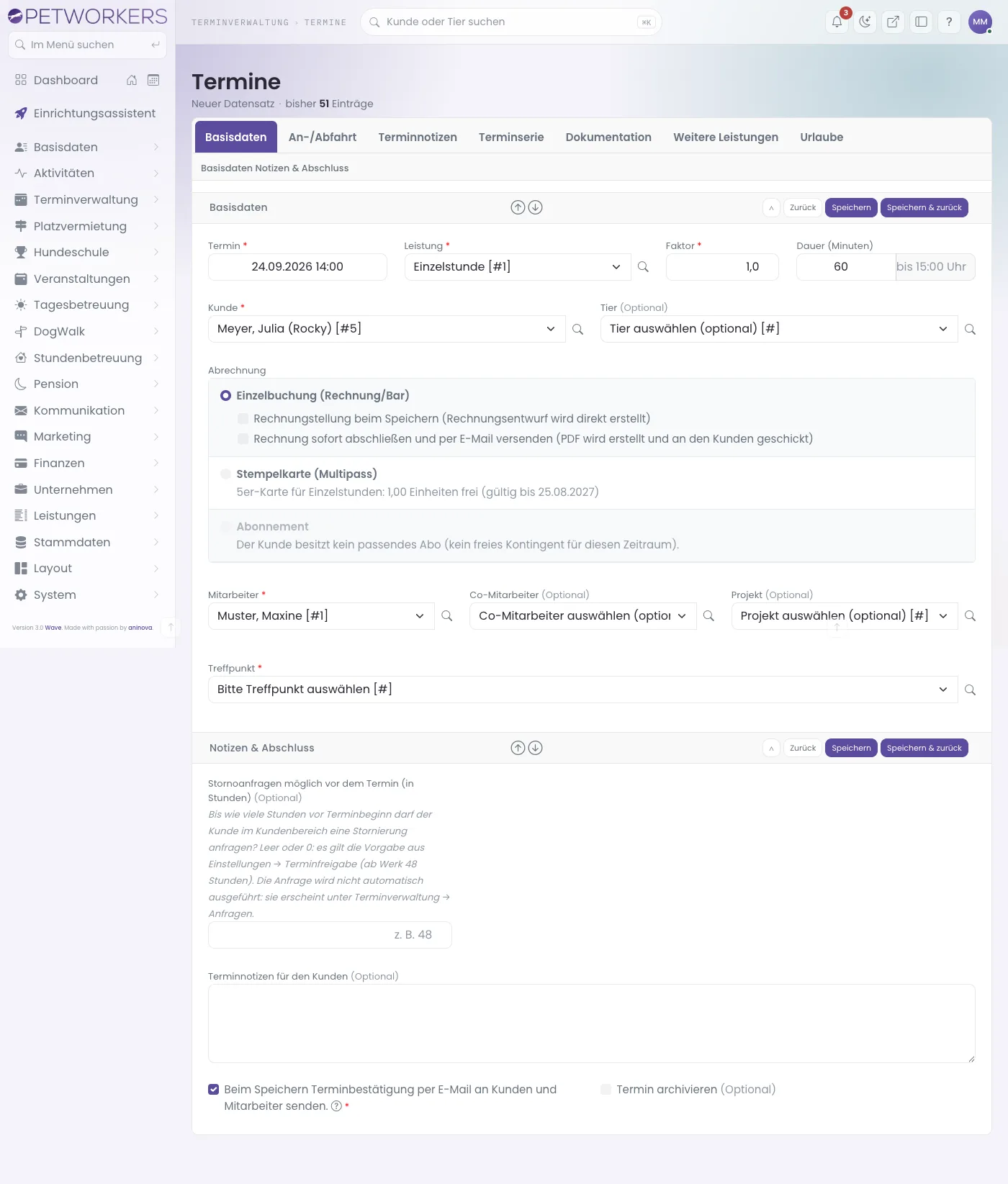The image size is (1008, 1184).
Task: Click Terminnotizen für den Kunden textarea
Action: pyautogui.click(x=591, y=1023)
